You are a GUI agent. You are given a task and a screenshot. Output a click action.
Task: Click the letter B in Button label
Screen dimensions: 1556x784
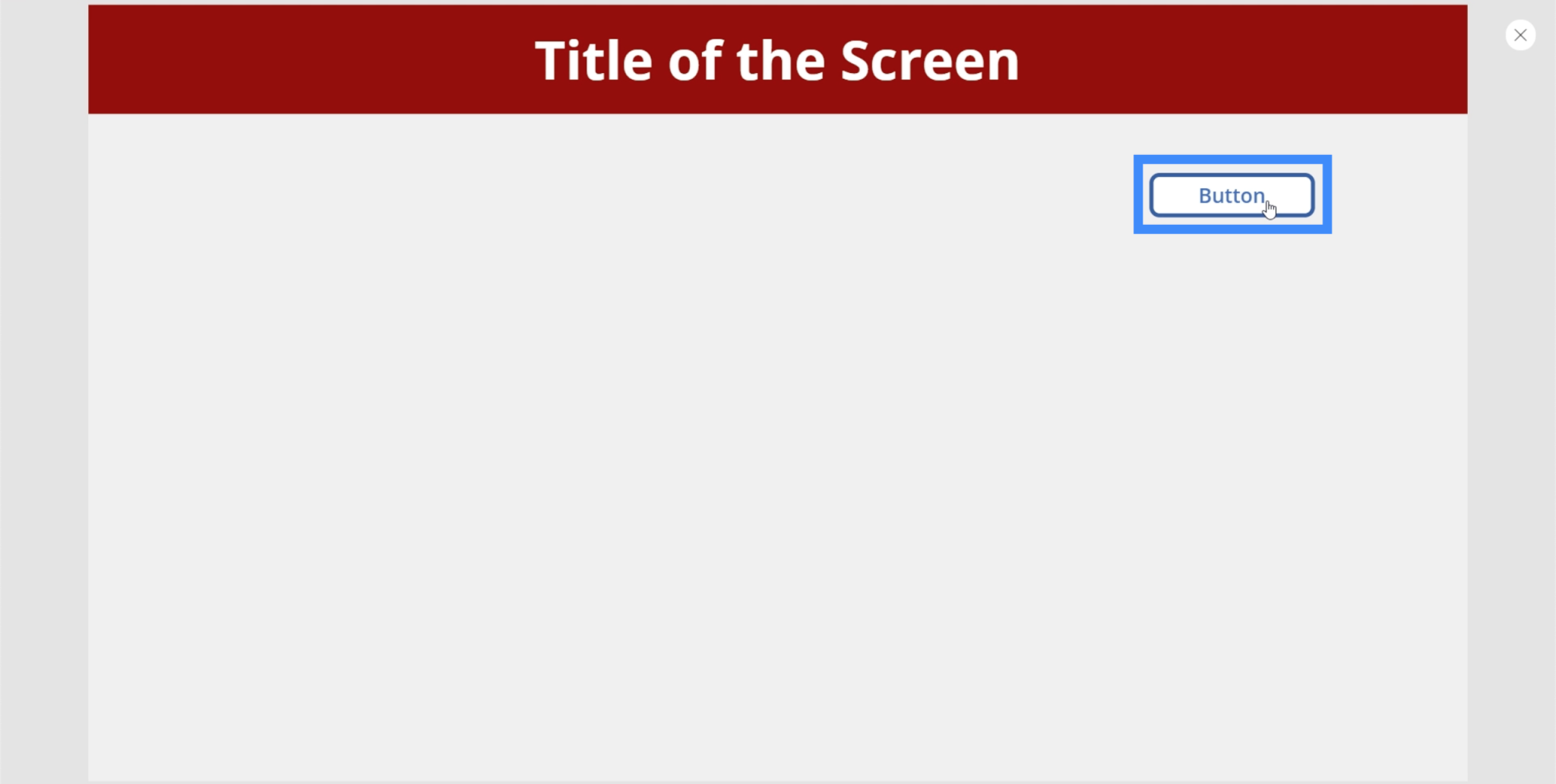point(1206,195)
